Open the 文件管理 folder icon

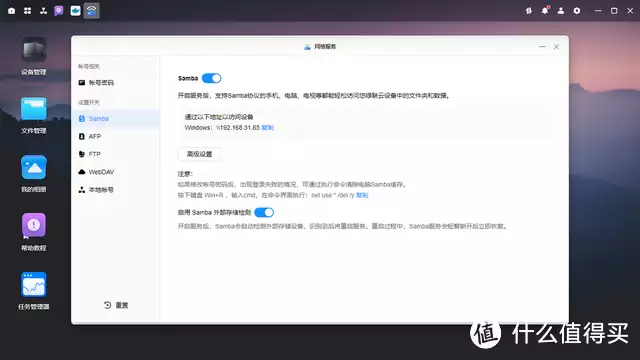(34, 109)
